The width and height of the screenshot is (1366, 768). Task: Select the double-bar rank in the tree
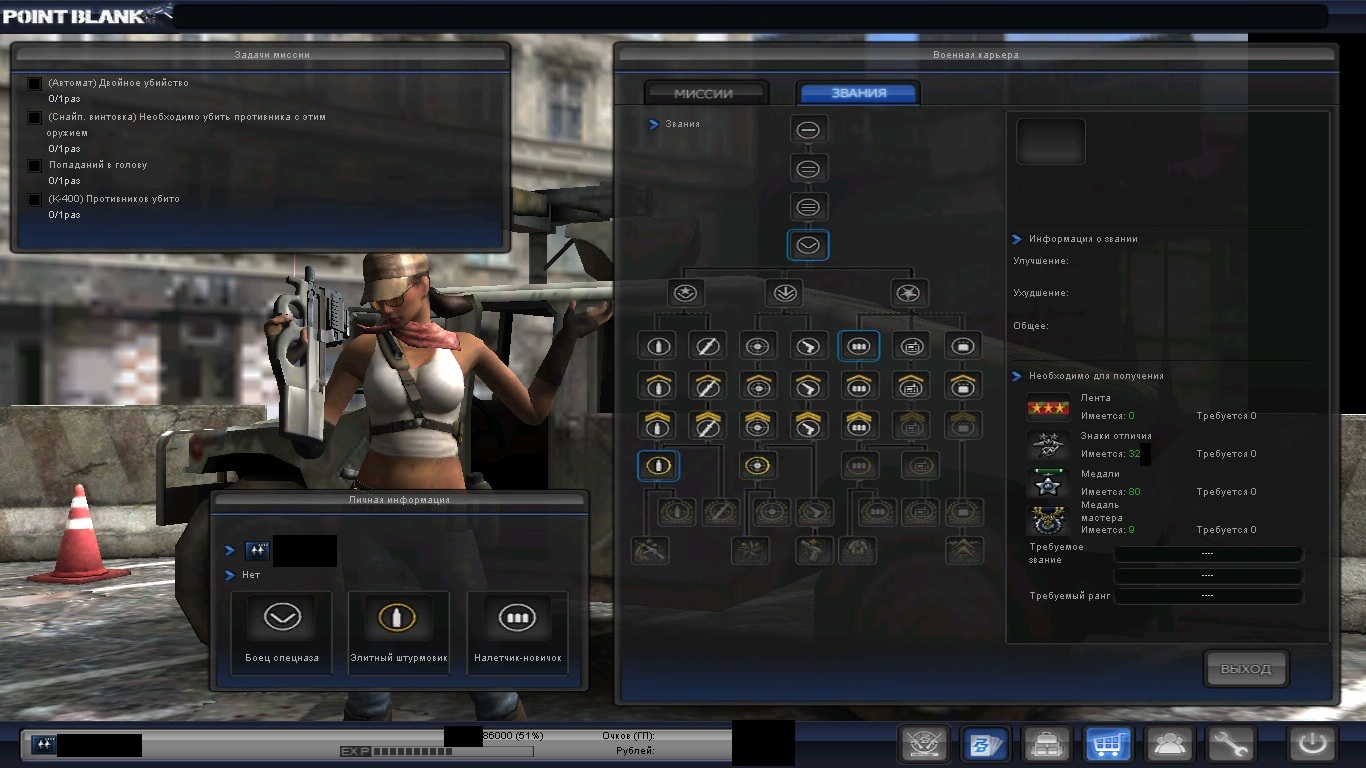click(x=808, y=169)
